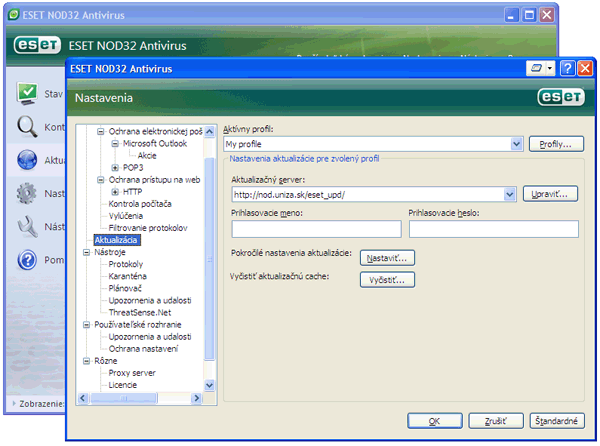This screenshot has height=446, width=600.
Task: Click tree horizontal scrollbar left arrow
Action: click(x=83, y=398)
